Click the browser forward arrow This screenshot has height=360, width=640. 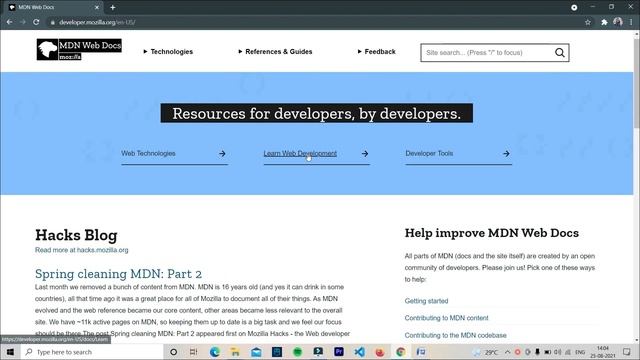coord(23,22)
